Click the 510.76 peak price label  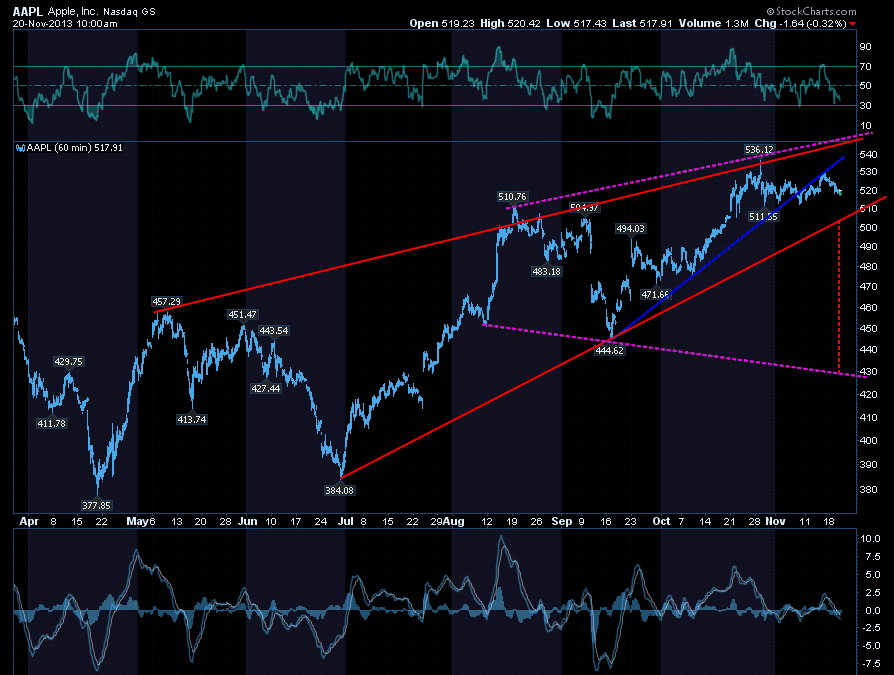512,197
